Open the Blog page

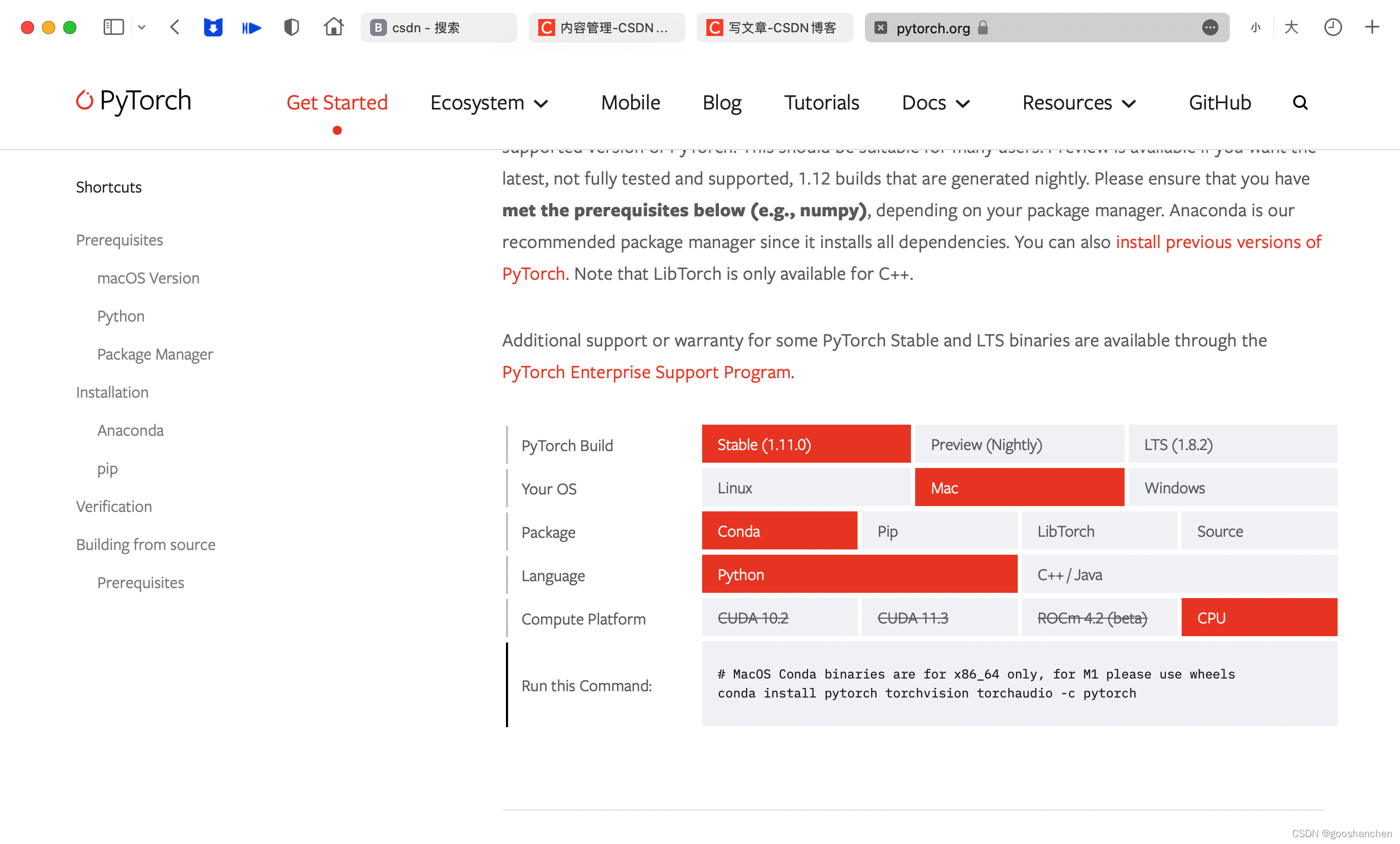pyautogui.click(x=722, y=103)
